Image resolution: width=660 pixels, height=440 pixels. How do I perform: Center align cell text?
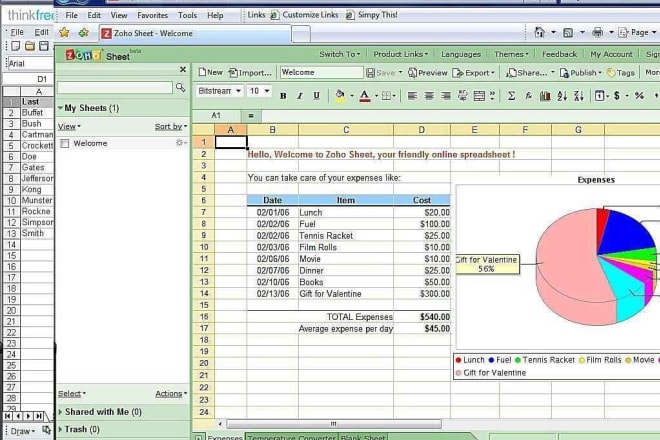coord(429,96)
